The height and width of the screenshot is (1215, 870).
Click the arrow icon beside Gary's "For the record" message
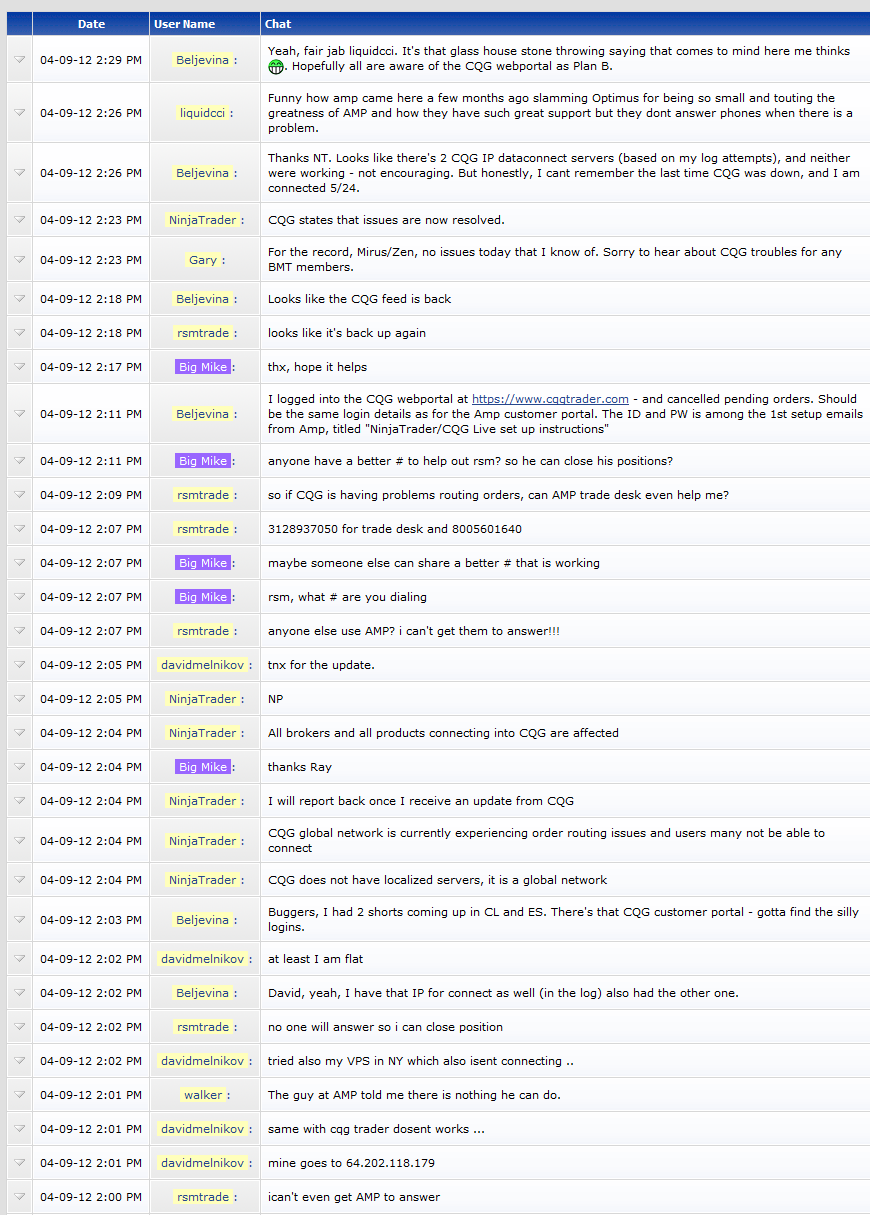tap(19, 260)
